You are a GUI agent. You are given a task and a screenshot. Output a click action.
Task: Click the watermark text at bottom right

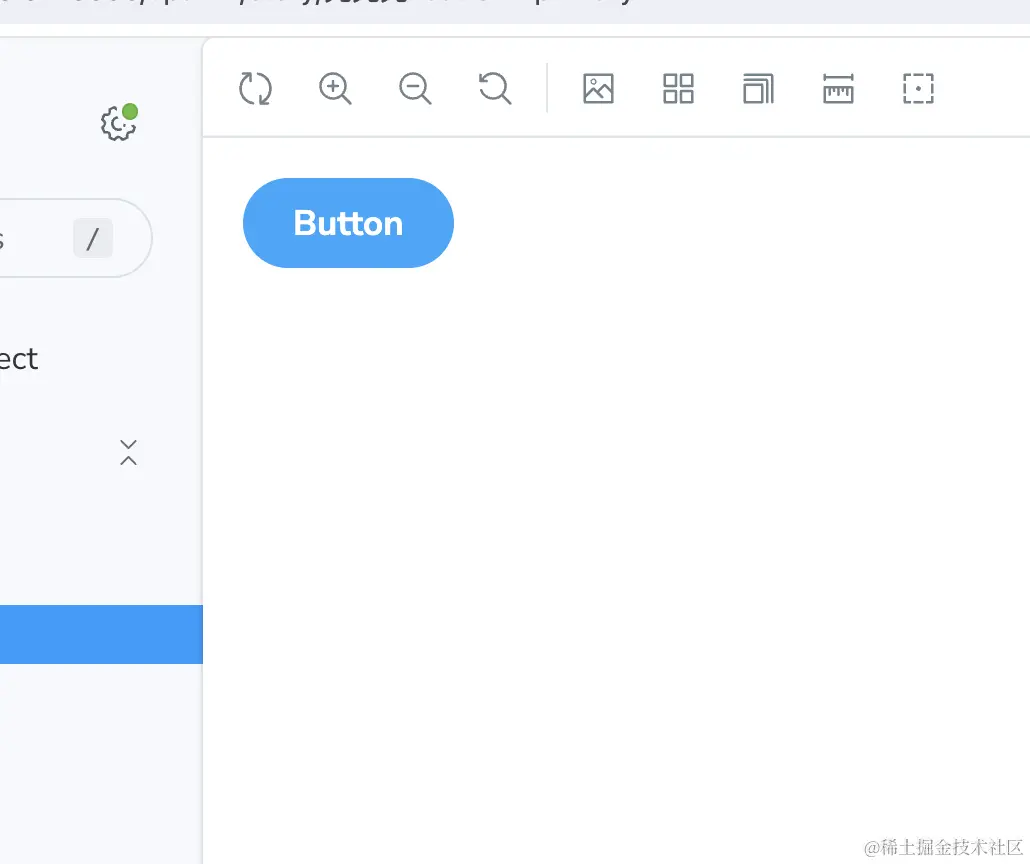tap(943, 847)
